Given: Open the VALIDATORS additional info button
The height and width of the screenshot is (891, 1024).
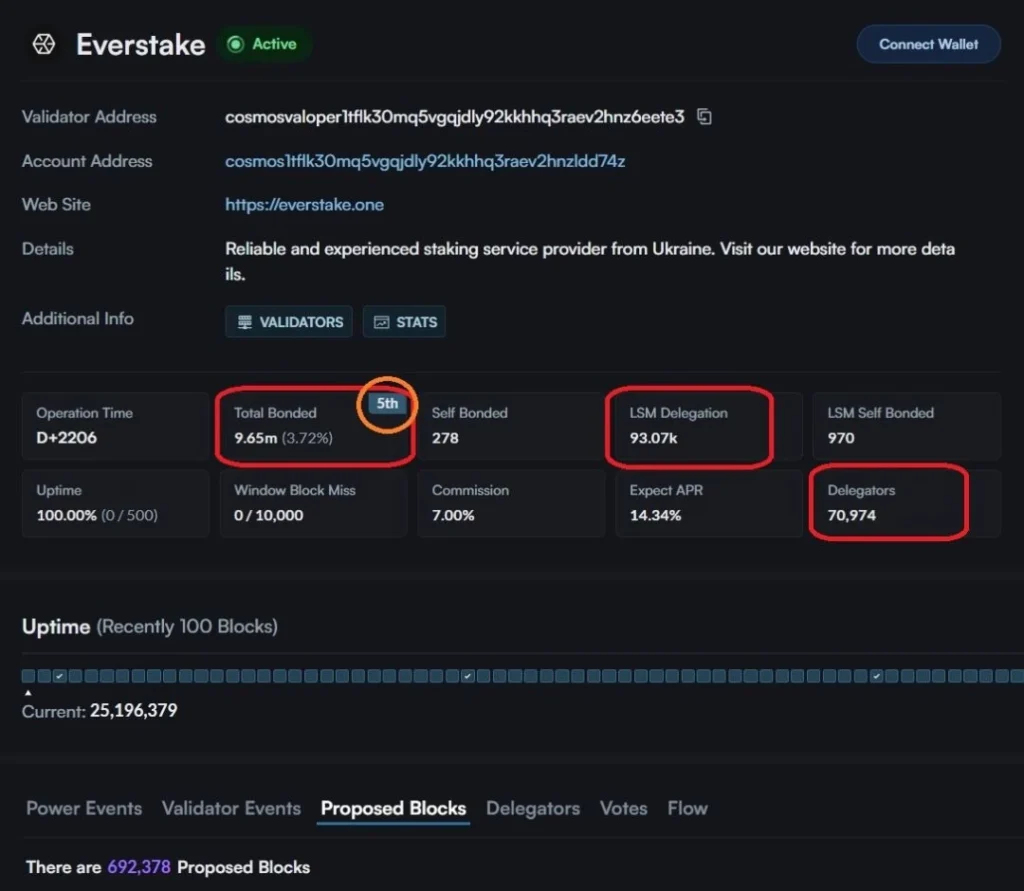Looking at the screenshot, I should [x=289, y=322].
